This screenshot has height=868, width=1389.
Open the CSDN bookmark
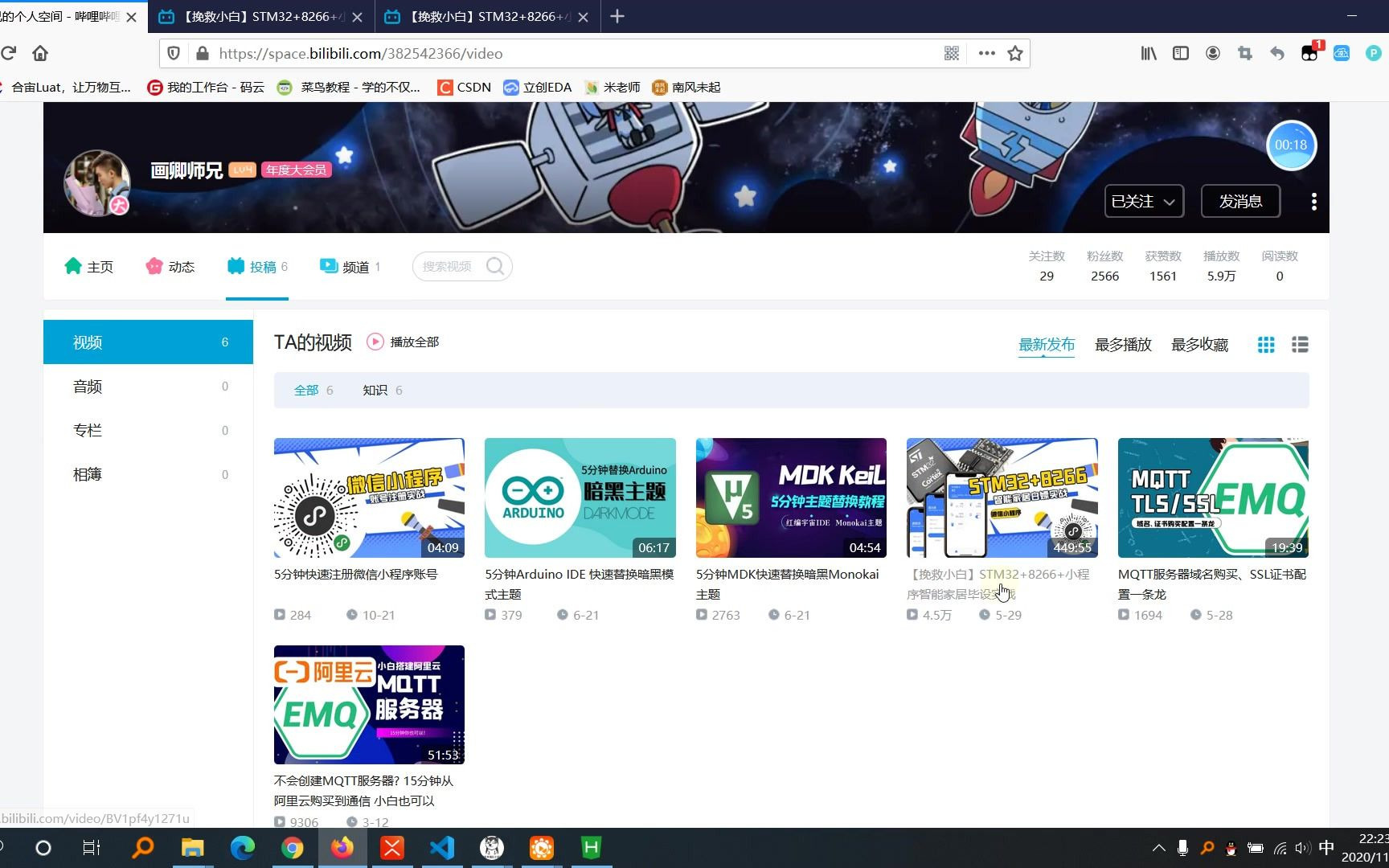point(464,87)
